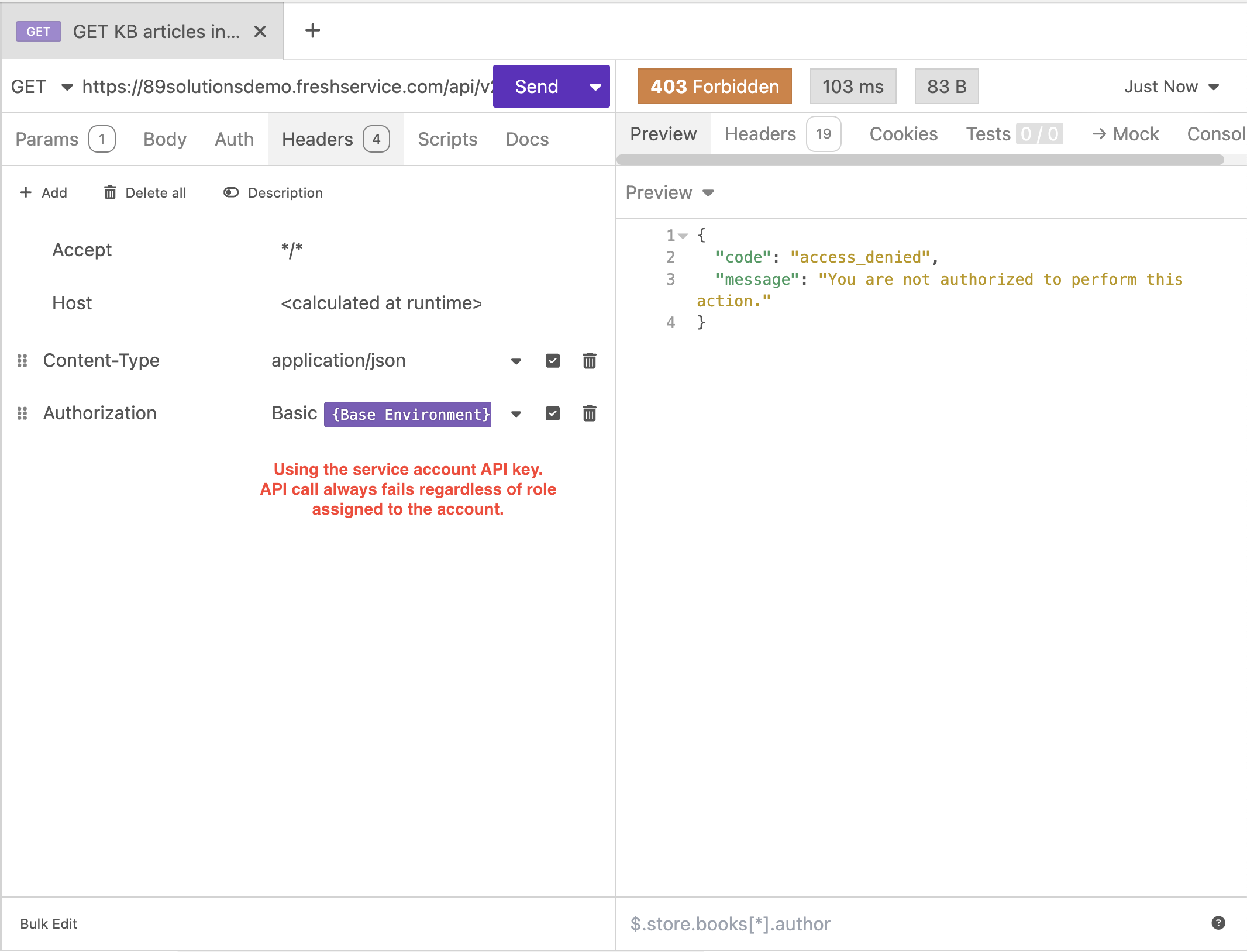Switch to the Docs tab
Screen dimensions: 1247x952
pyautogui.click(x=527, y=139)
